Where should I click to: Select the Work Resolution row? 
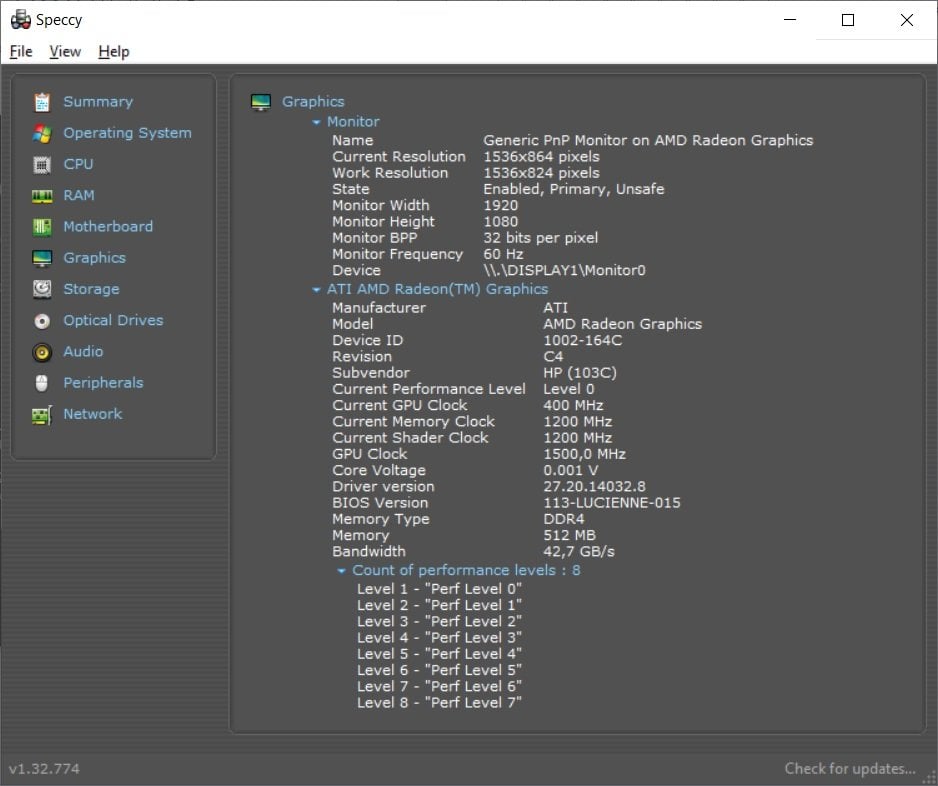(x=466, y=173)
